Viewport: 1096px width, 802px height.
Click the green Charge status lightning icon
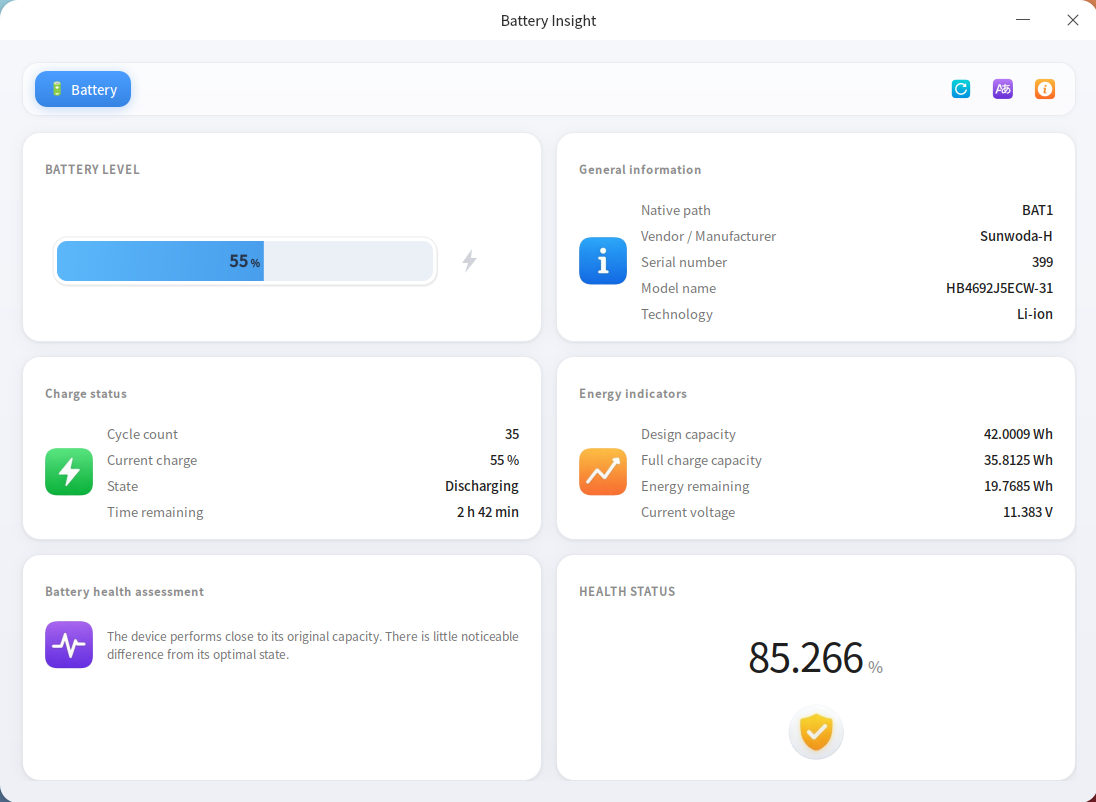pos(68,471)
